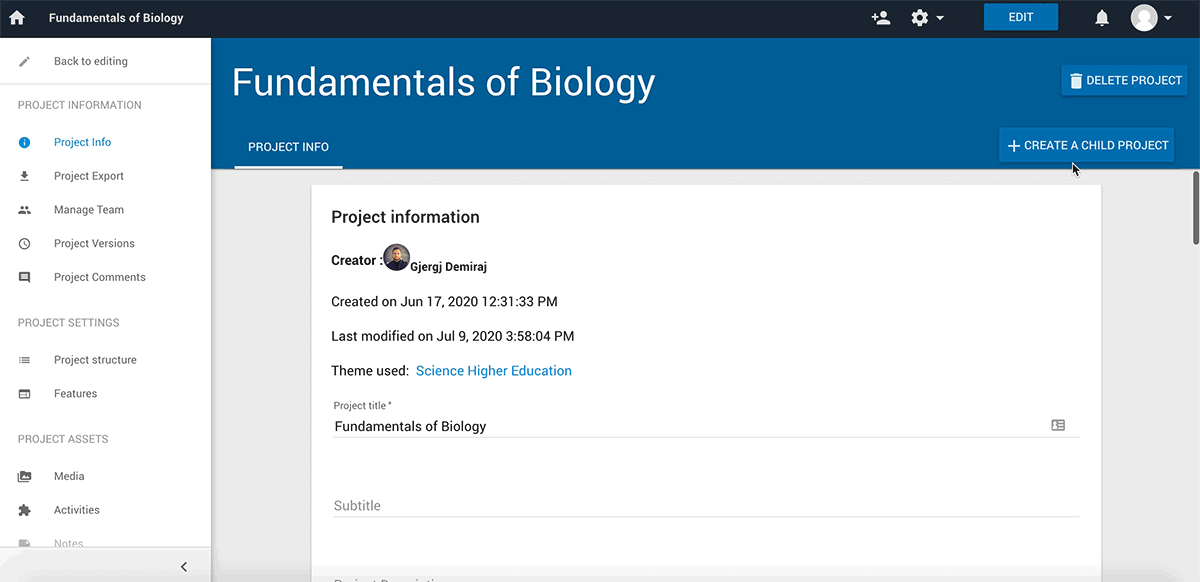Click the Subtitle input field

point(706,506)
